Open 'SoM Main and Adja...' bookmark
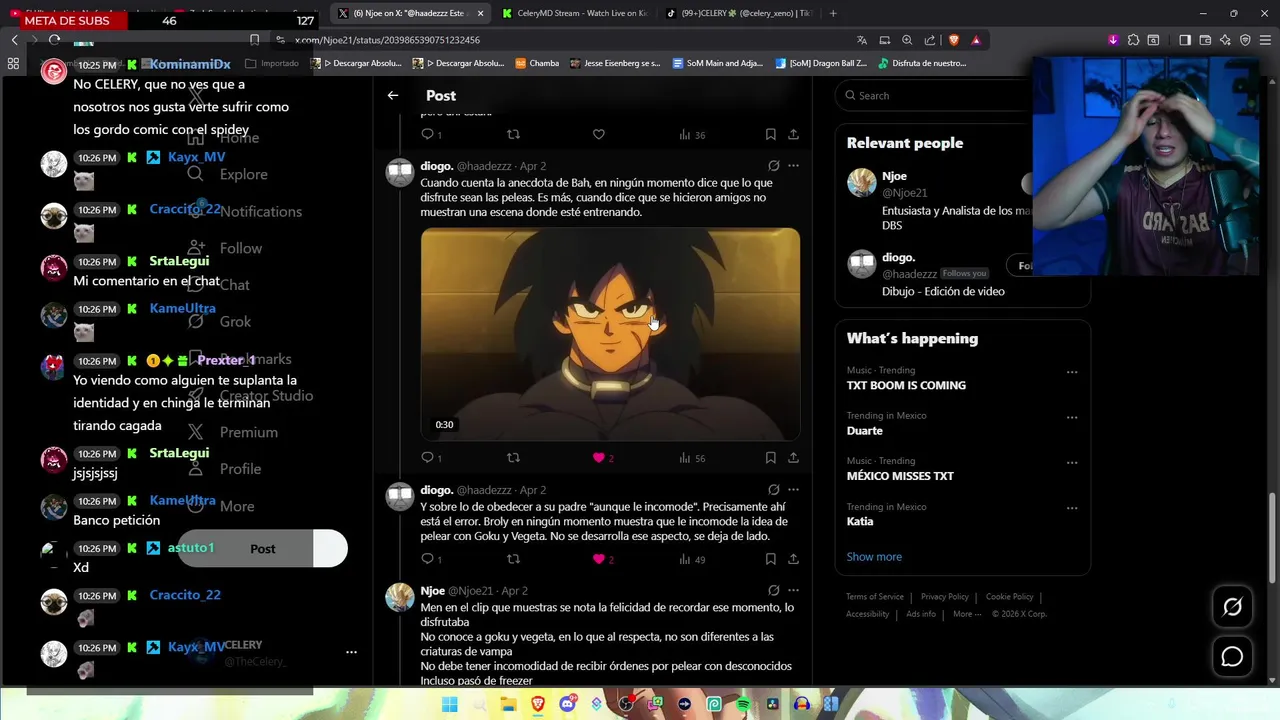The width and height of the screenshot is (1280, 720). pos(718,63)
